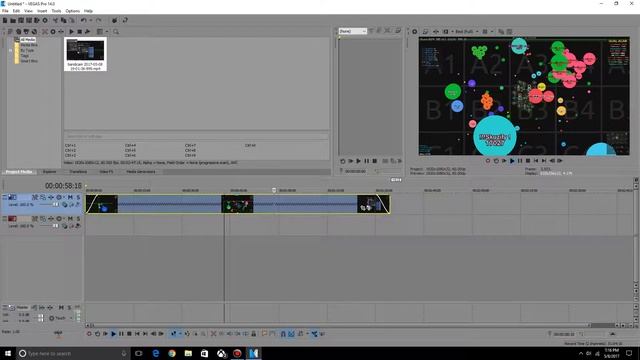Screen dimensions: 640x360
Task: Expand the By Type tree node
Action: (11, 50)
